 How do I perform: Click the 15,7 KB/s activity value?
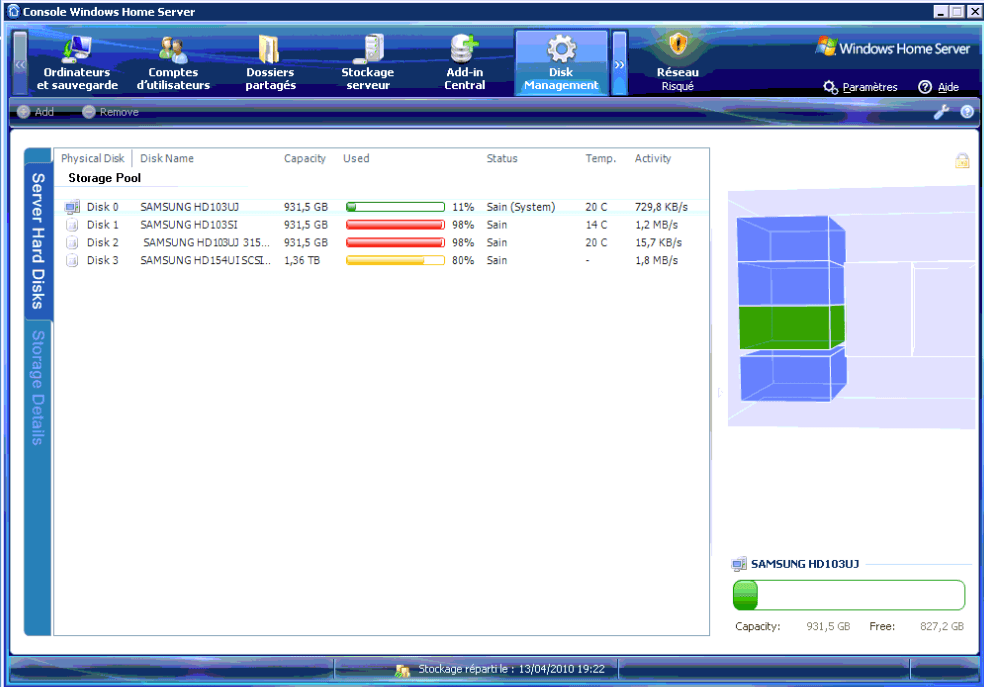pos(658,242)
